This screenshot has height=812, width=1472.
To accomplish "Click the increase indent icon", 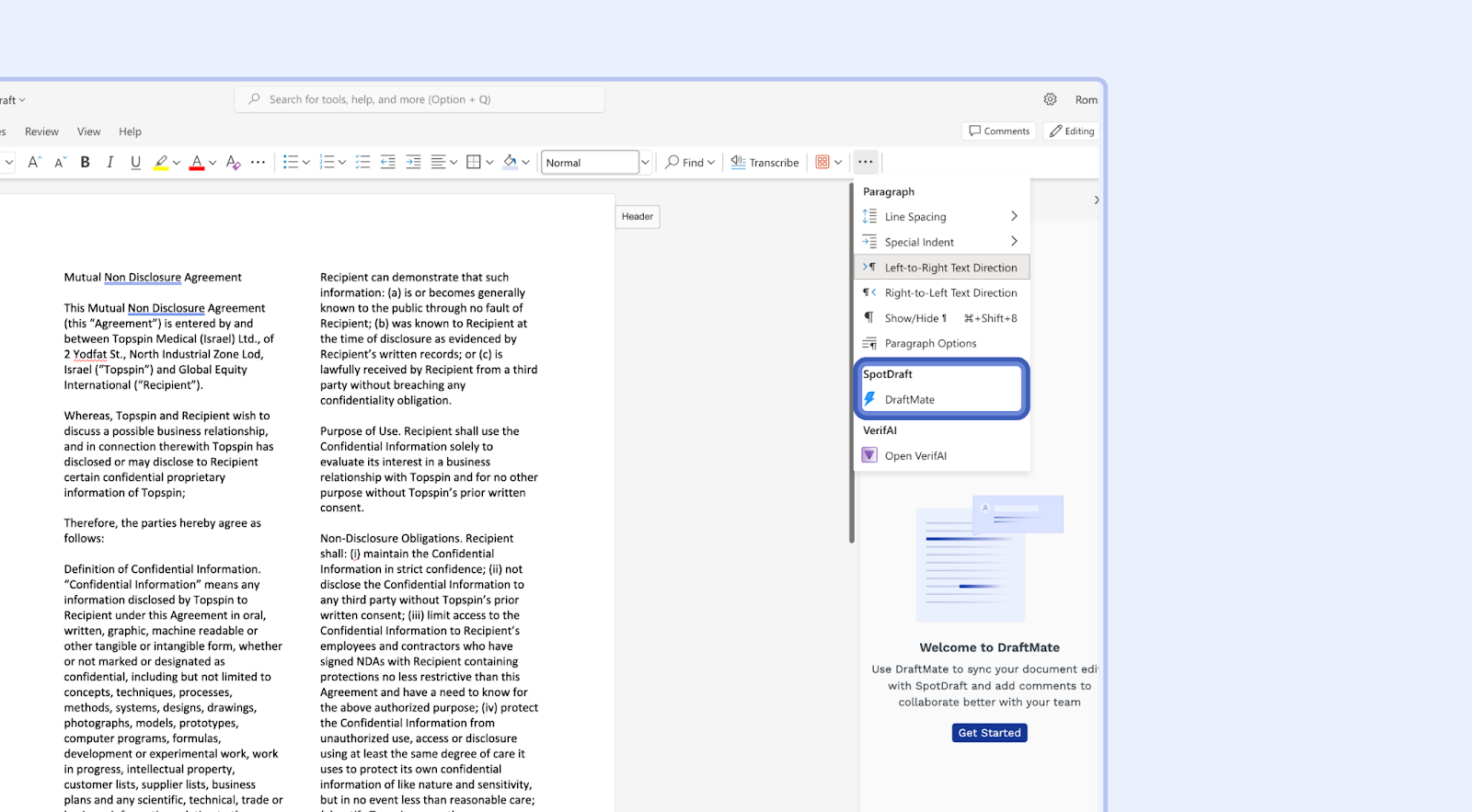I will (413, 163).
